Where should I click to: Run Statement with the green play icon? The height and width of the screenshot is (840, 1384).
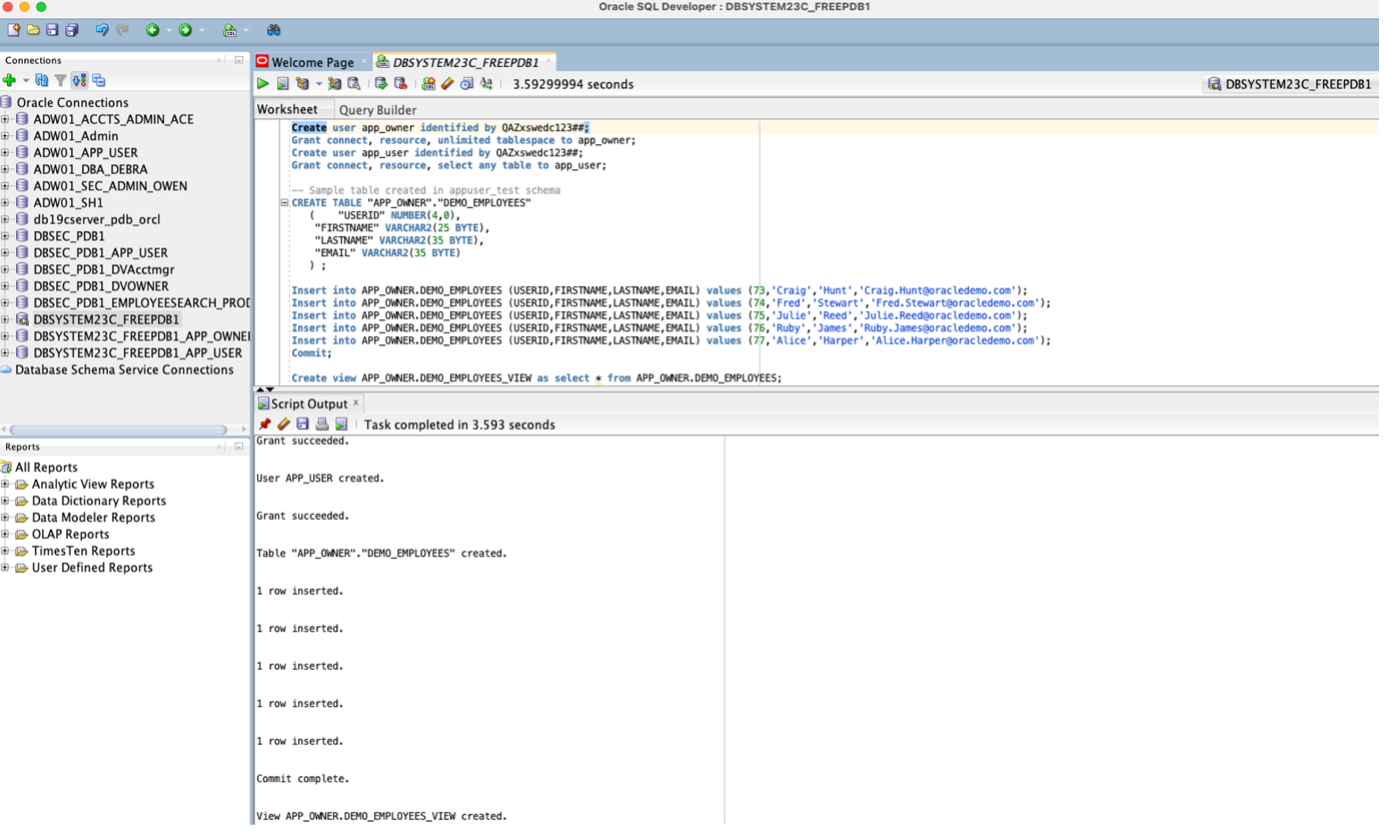click(x=263, y=84)
